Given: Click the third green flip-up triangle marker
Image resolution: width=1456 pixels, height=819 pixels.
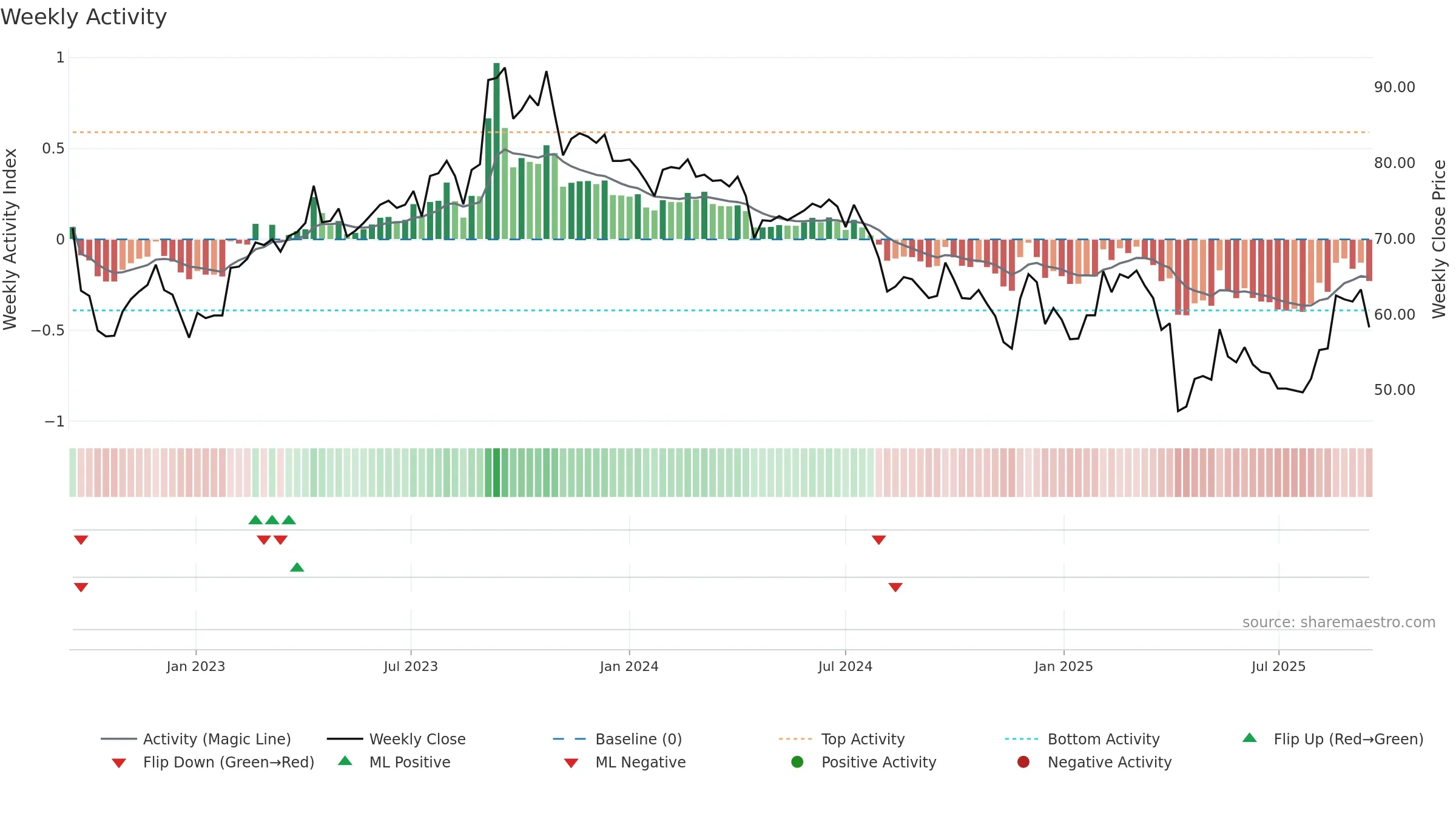Looking at the screenshot, I should (x=289, y=520).
